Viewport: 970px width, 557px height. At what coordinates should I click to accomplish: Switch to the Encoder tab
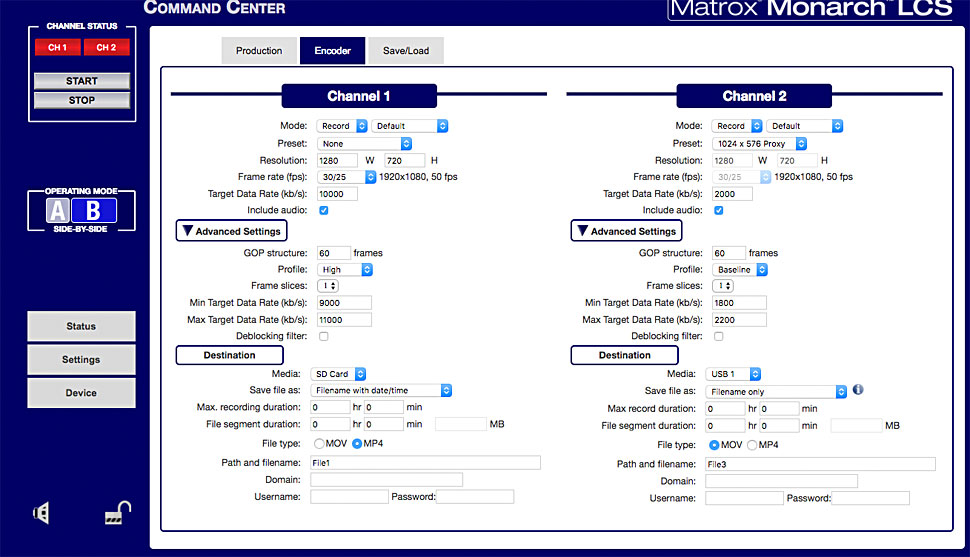click(x=333, y=51)
